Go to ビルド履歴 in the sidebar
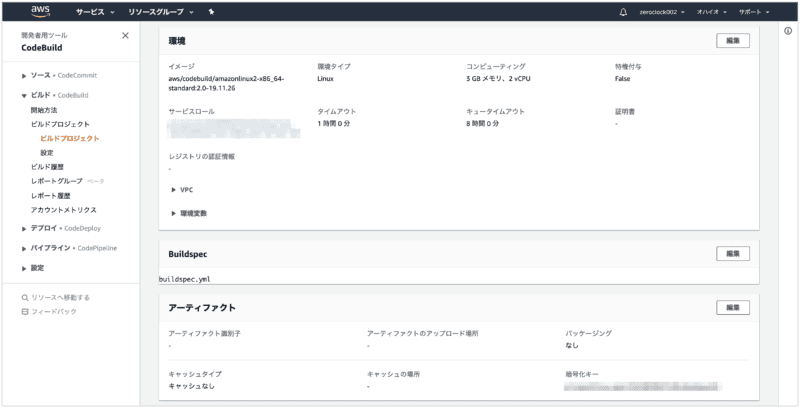Viewport: 800px width, 408px height. click(x=48, y=167)
